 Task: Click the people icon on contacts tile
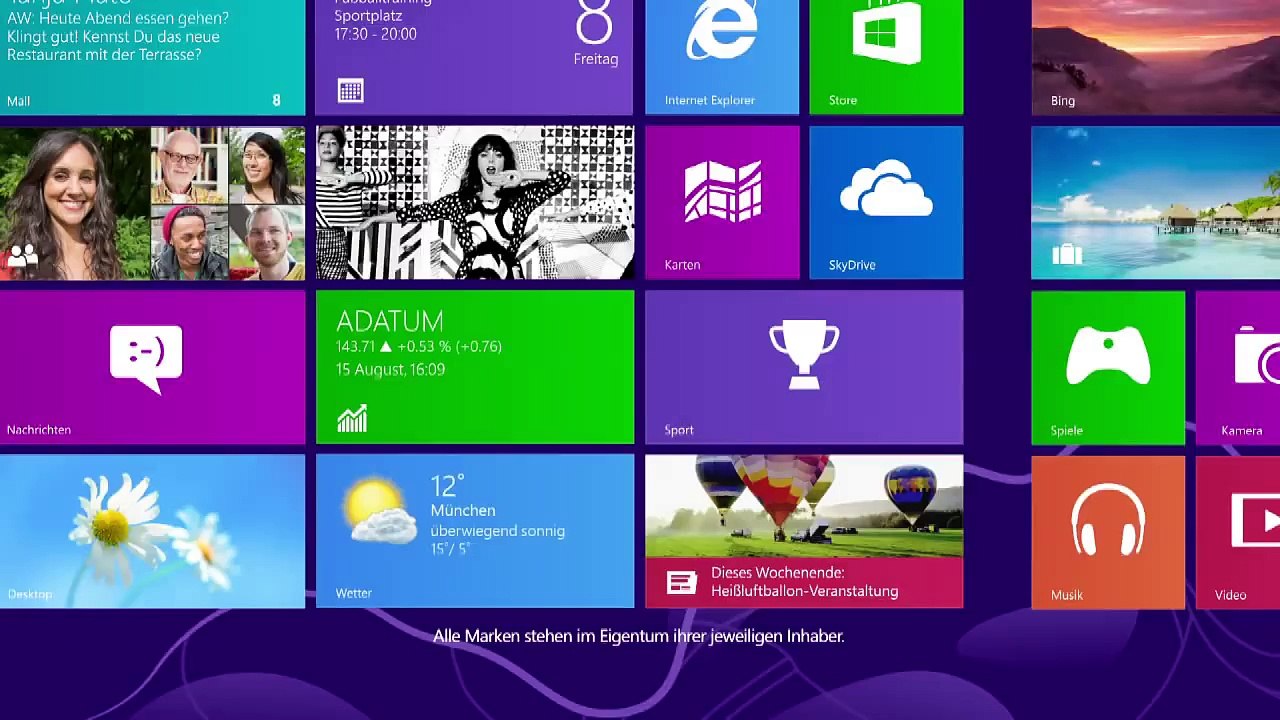pos(22,257)
